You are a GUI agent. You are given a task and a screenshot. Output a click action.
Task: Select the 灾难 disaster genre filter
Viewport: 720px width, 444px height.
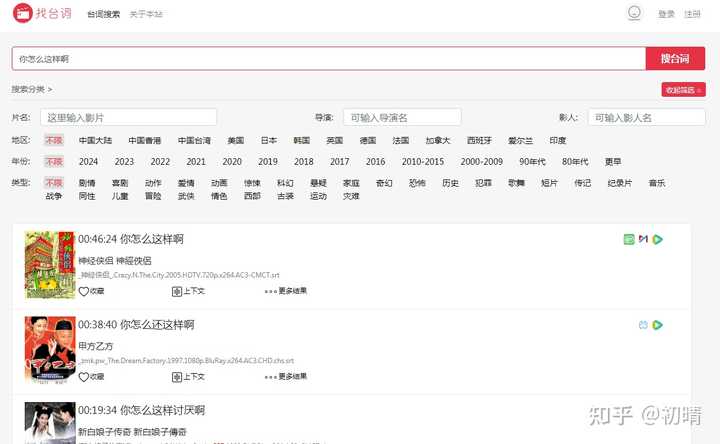pos(351,196)
